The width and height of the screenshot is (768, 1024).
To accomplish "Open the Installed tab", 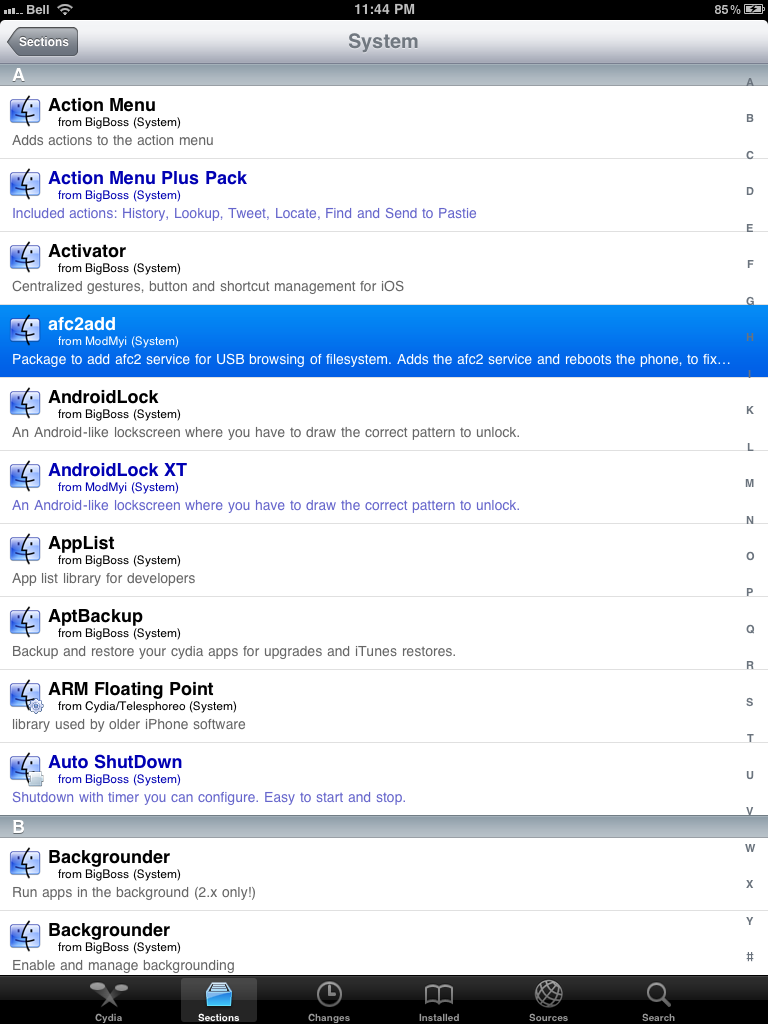I will (438, 1000).
